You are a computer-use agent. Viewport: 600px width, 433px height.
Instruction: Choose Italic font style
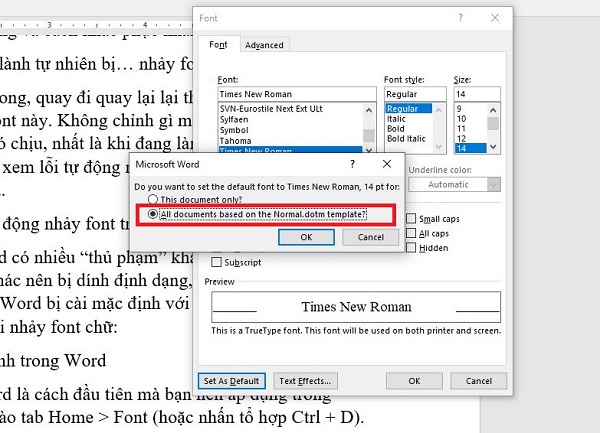(409, 119)
